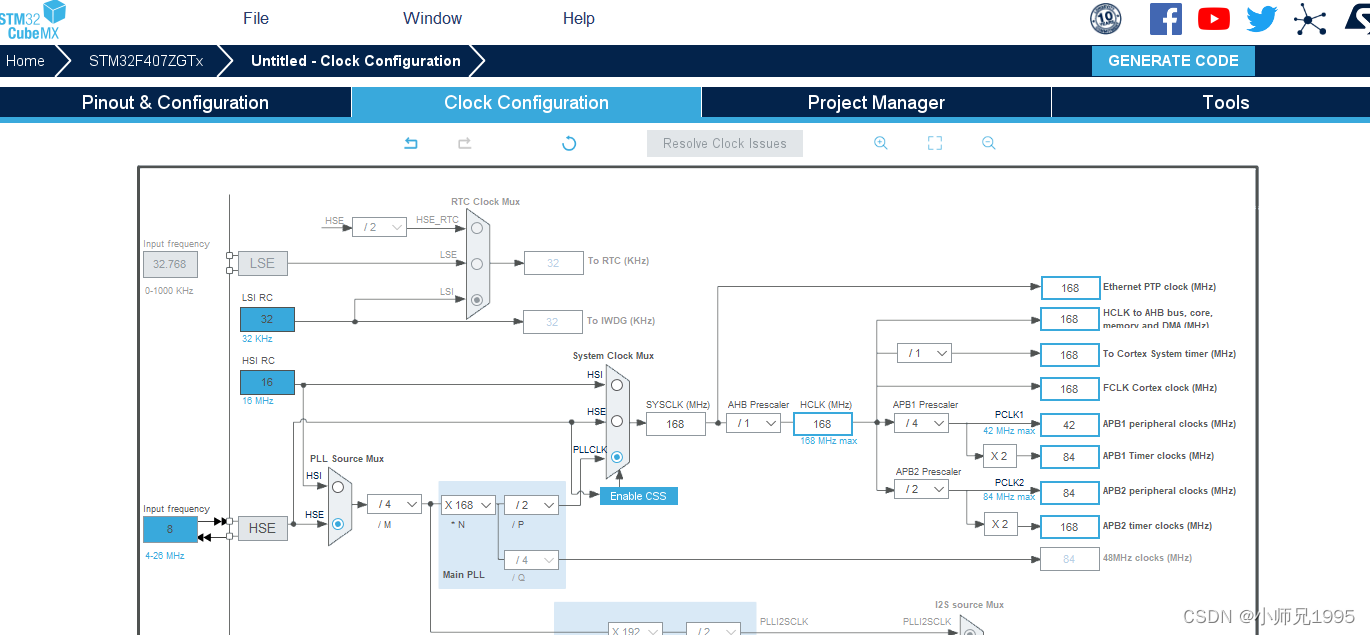The image size is (1370, 635).
Task: Redo the reverted change
Action: click(464, 143)
